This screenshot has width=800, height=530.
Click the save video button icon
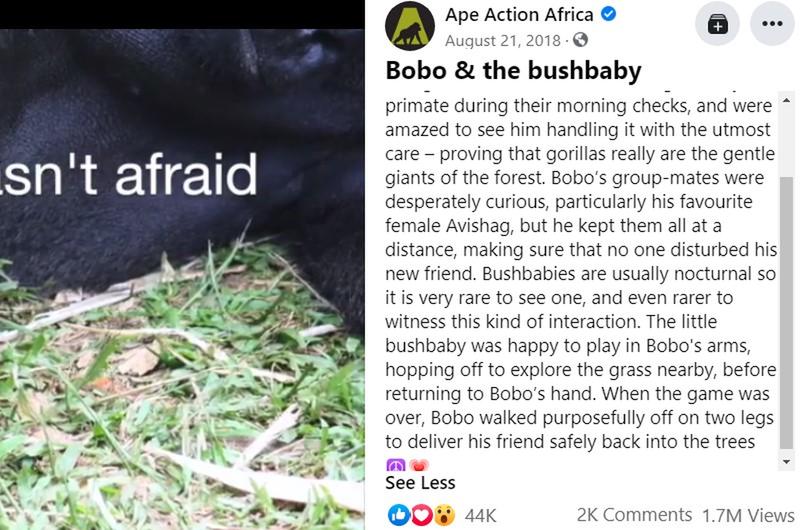click(x=717, y=26)
